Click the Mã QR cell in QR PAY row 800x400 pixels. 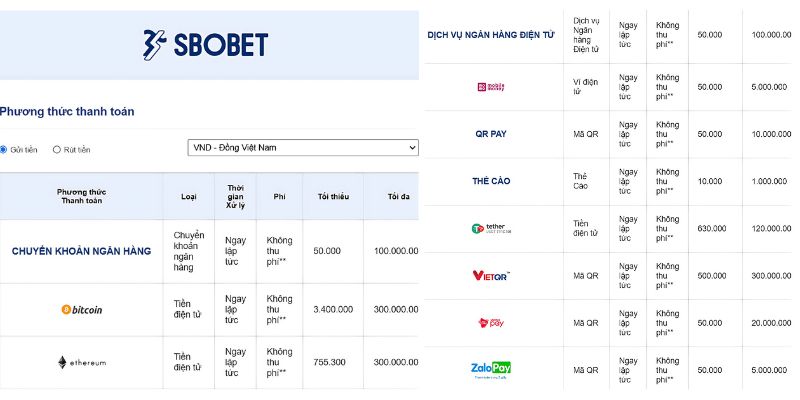click(586, 134)
